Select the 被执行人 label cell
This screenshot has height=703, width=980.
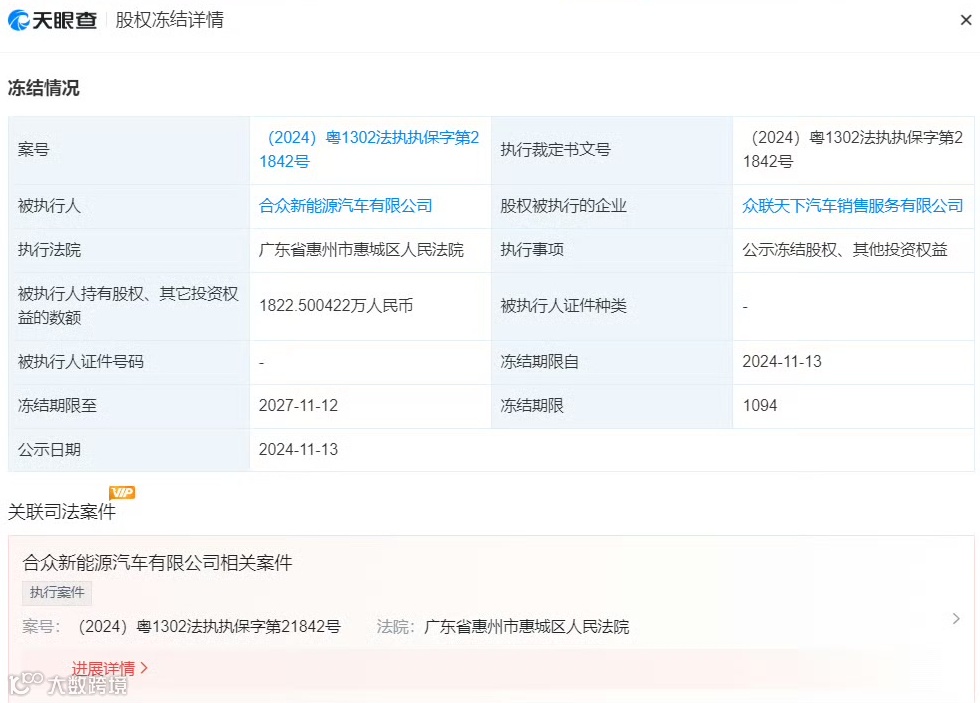(129, 206)
